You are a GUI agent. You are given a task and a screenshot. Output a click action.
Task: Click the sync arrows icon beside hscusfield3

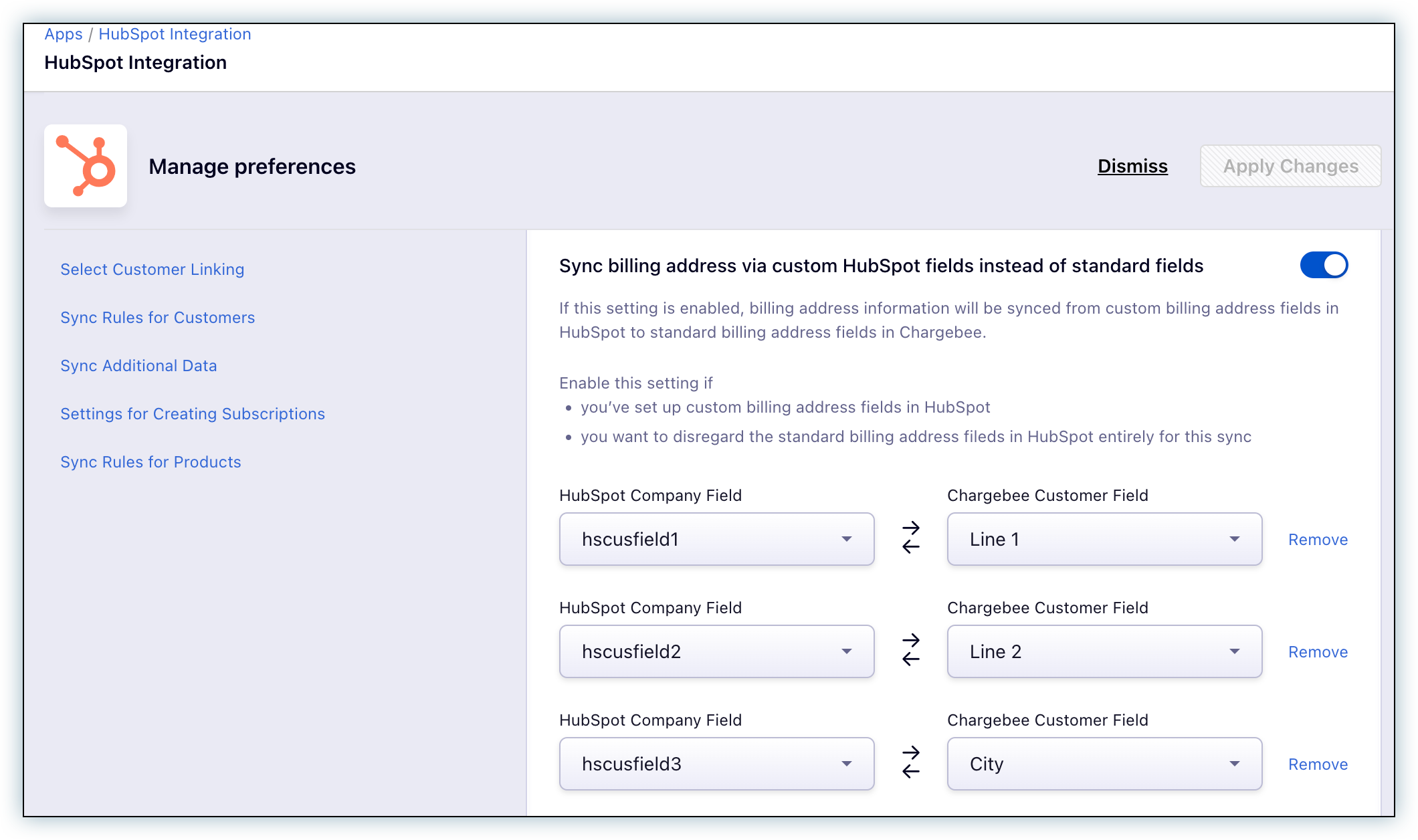910,763
